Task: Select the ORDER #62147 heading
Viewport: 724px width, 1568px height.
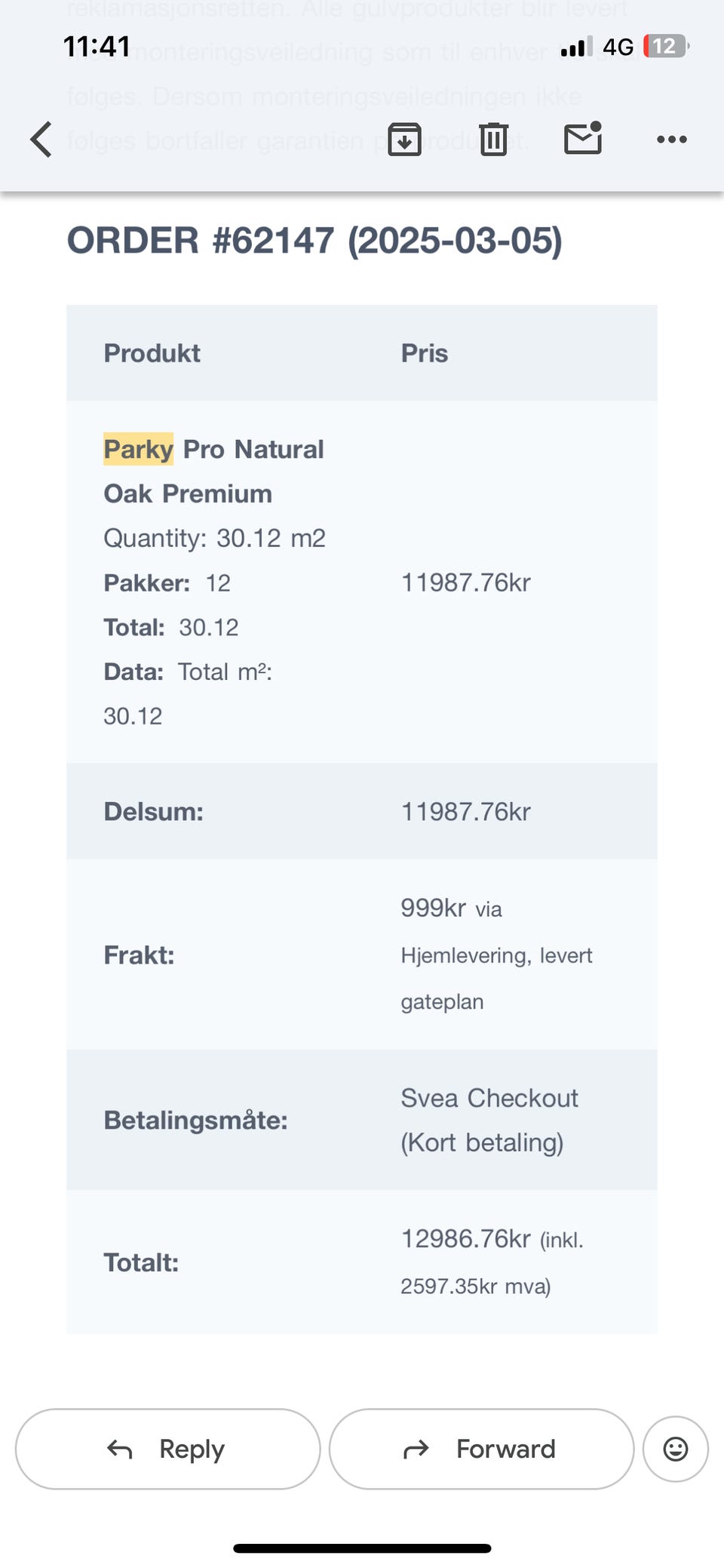Action: pyautogui.click(x=314, y=241)
